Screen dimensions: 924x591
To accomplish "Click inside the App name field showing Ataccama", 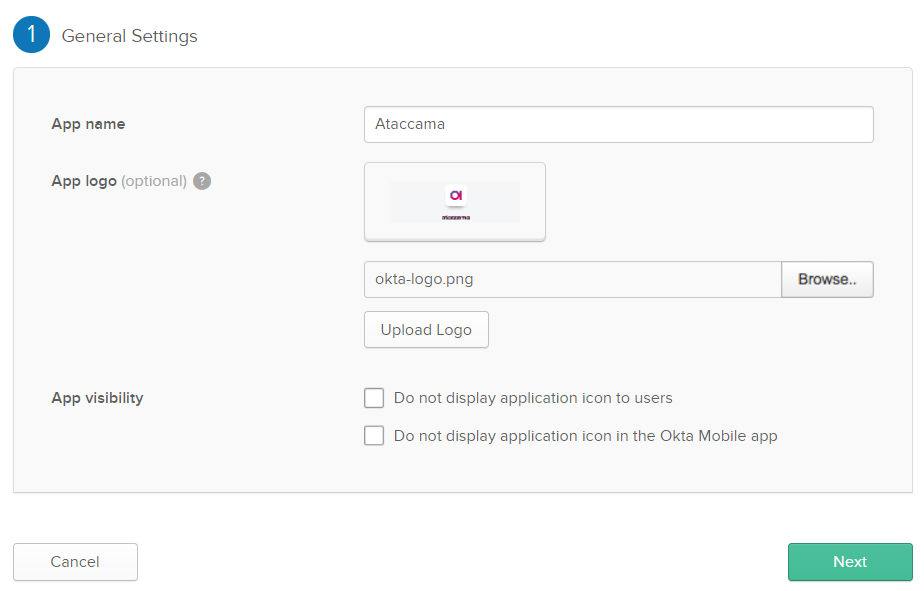I will pos(618,124).
